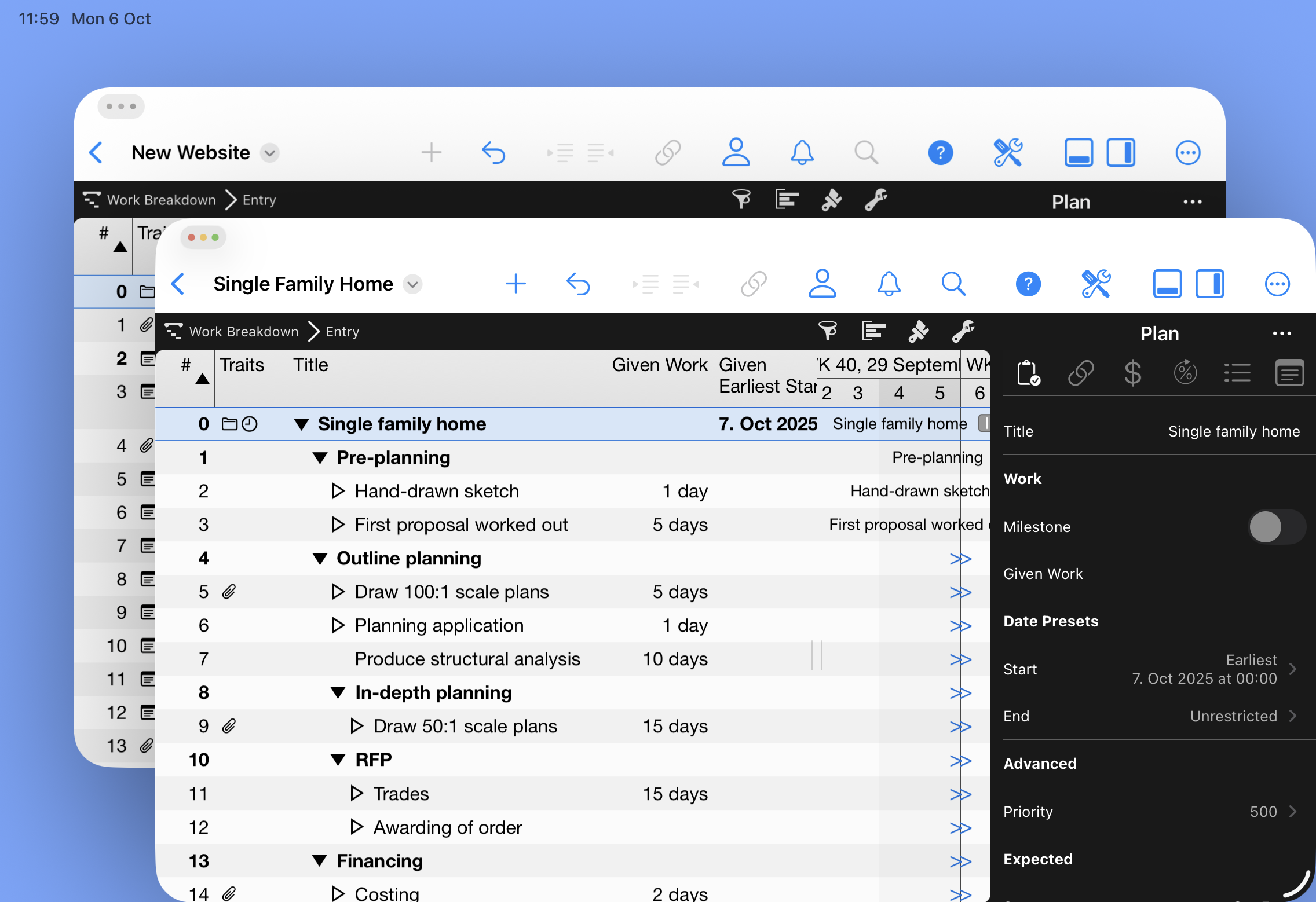
Task: Click the Entry breadcrumb item
Action: pyautogui.click(x=342, y=331)
